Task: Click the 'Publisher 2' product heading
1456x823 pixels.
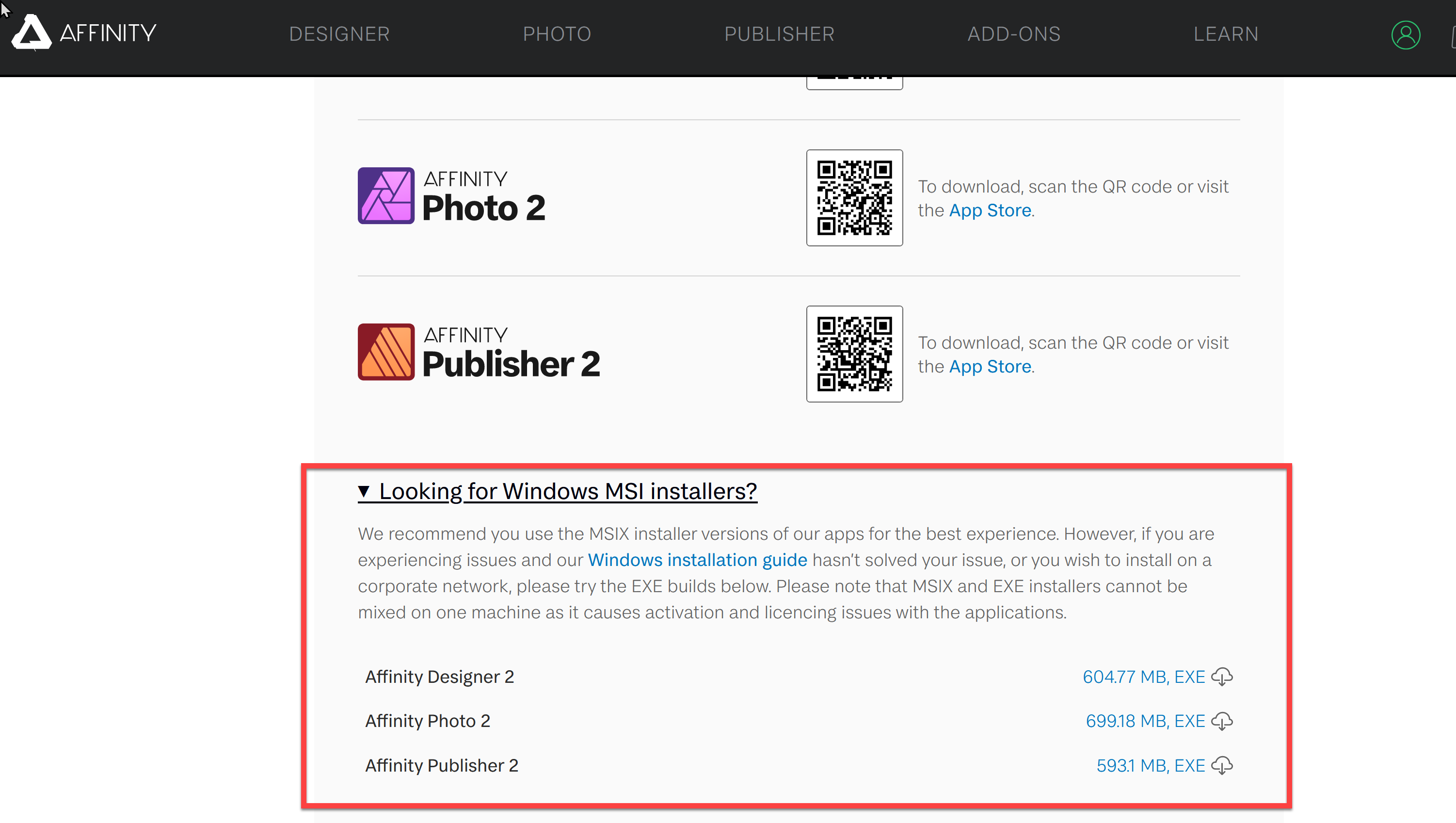Action: pos(511,363)
